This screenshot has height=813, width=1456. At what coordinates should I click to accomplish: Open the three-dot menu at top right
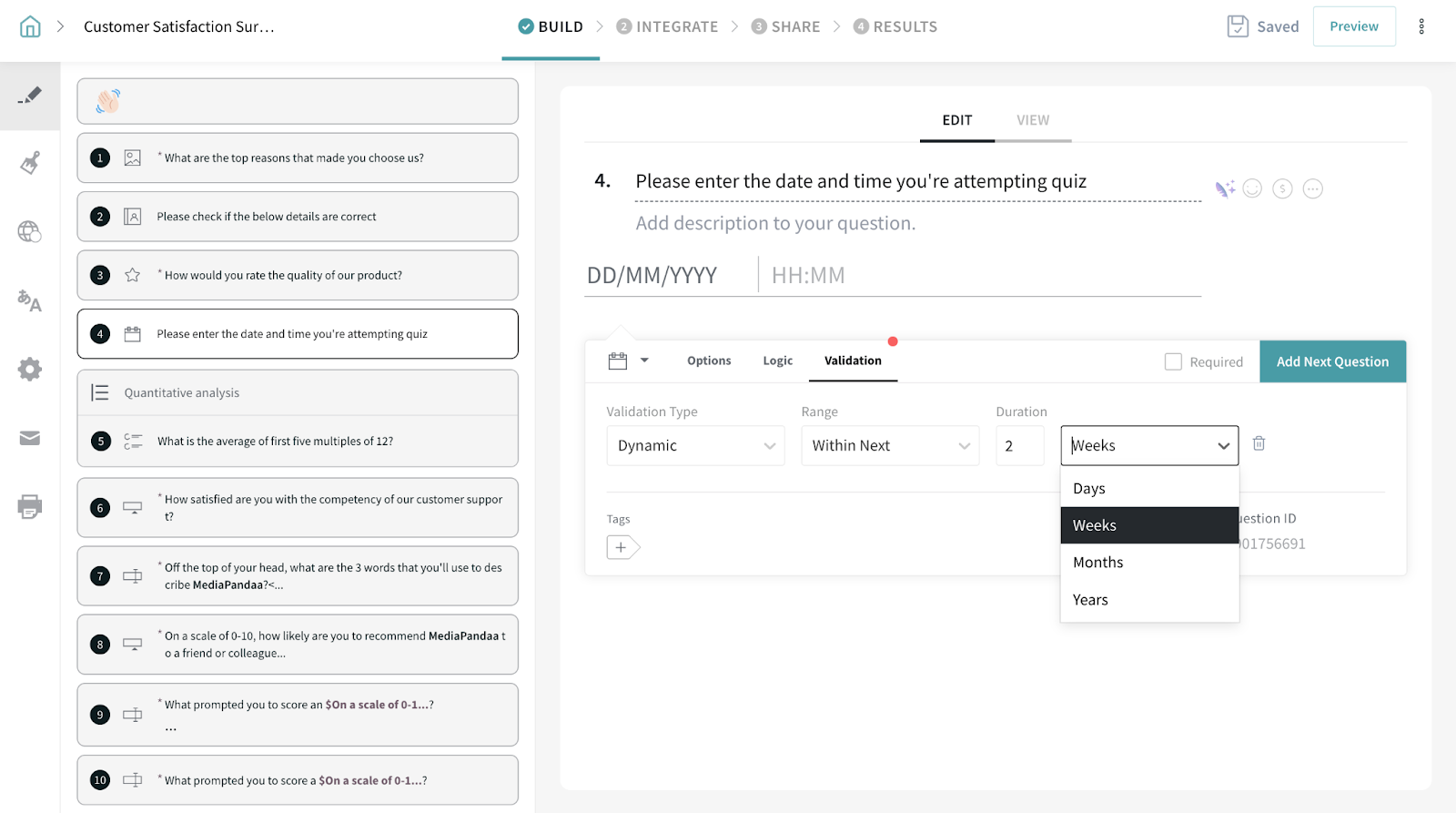(1421, 26)
